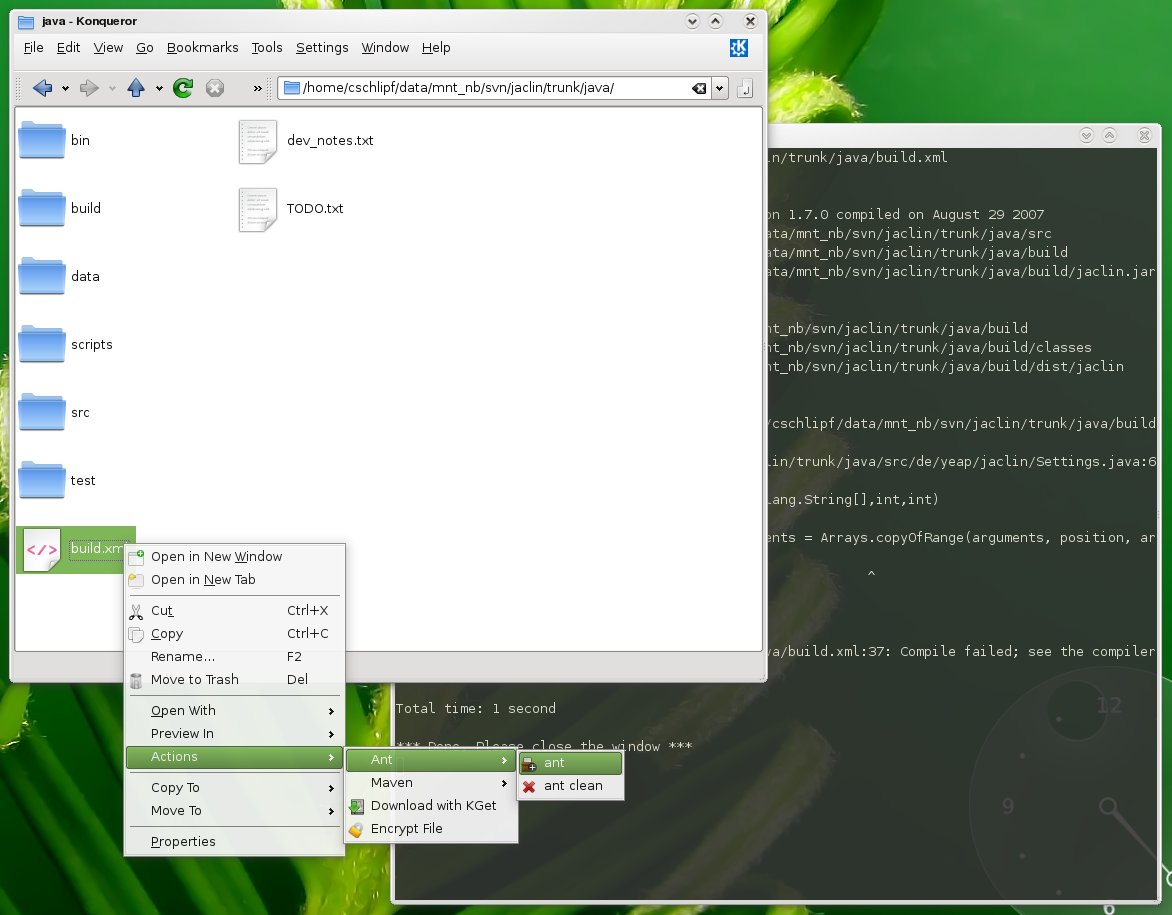Screen dimensions: 1172x915
Task: Open the data folder icon
Action: pos(42,276)
